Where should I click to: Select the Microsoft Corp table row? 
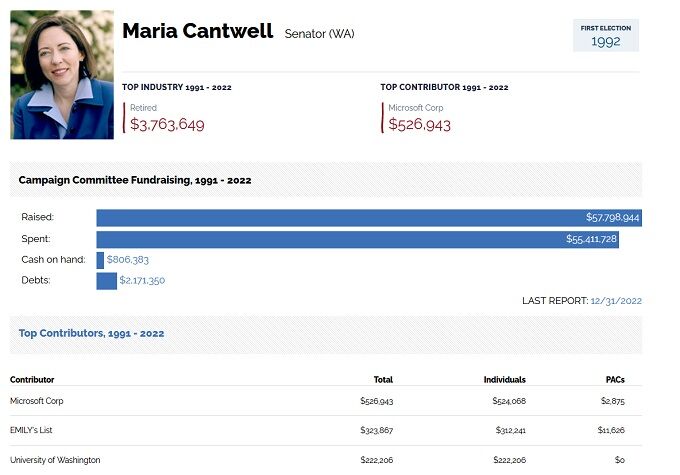[x=326, y=401]
